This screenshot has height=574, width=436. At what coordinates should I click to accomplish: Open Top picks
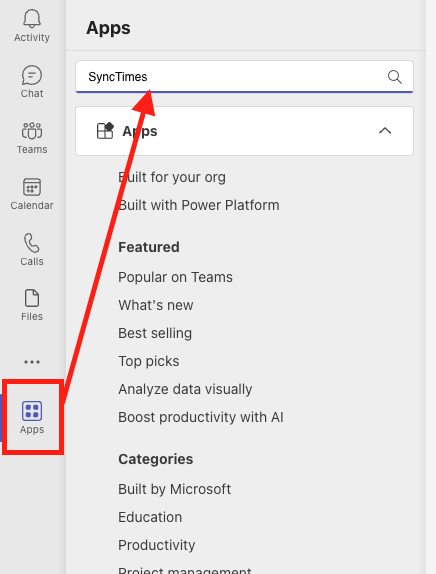[149, 361]
